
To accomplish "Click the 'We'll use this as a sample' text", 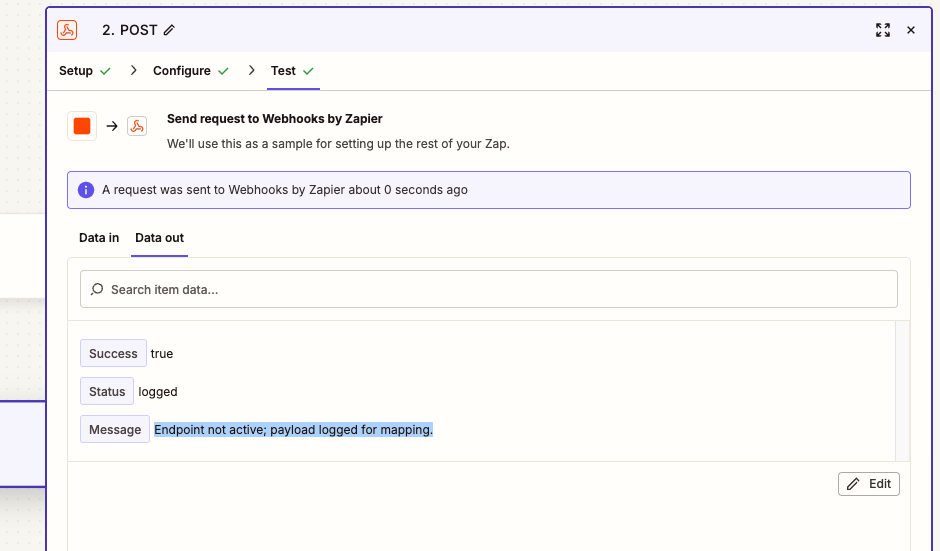I will 338,144.
